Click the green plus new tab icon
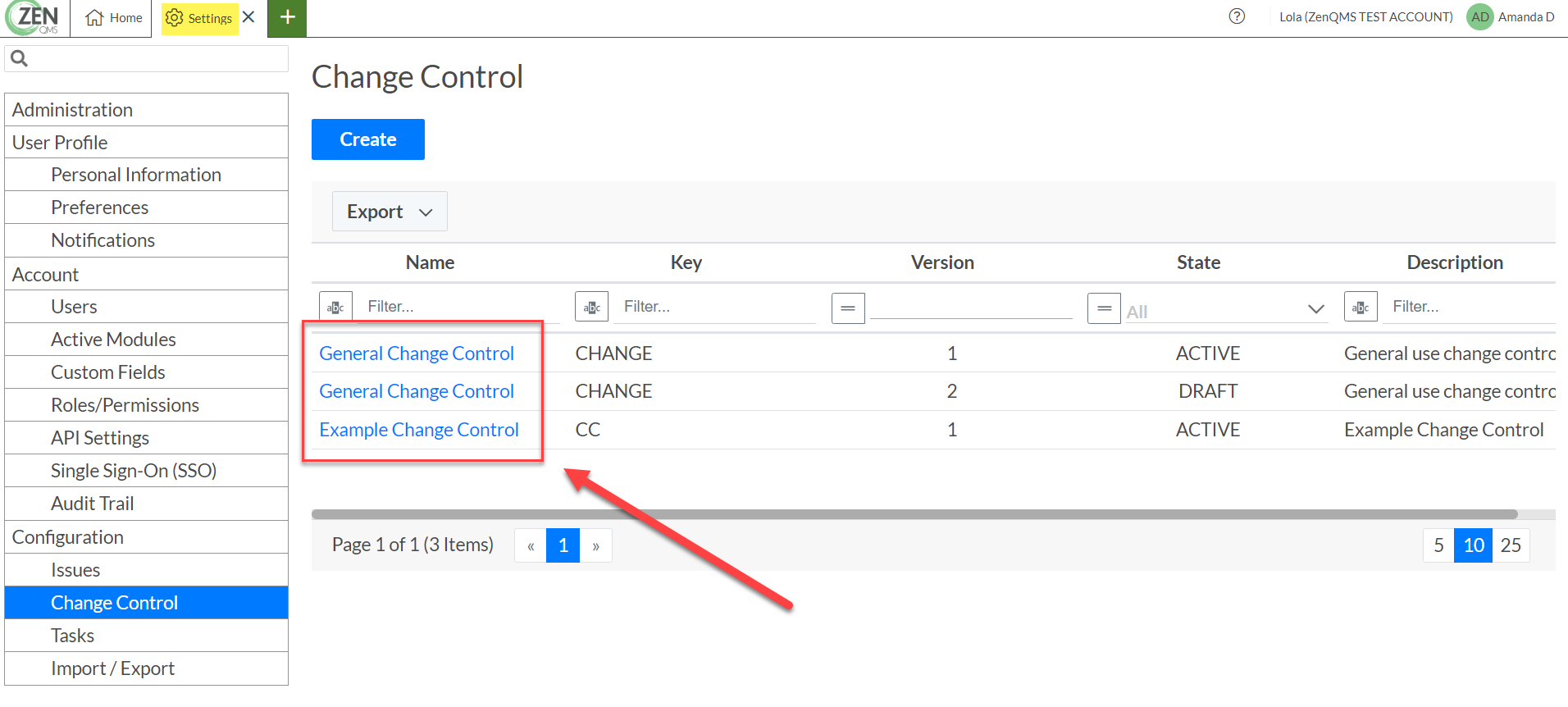The width and height of the screenshot is (1568, 707). 287,18
